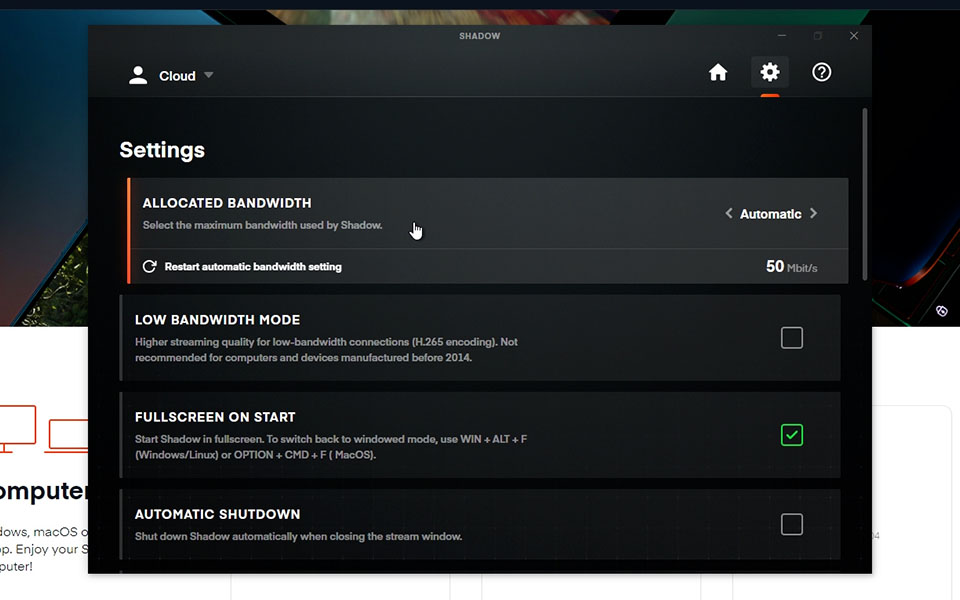
Task: Minimize the Shadow window
Action: coord(782,36)
